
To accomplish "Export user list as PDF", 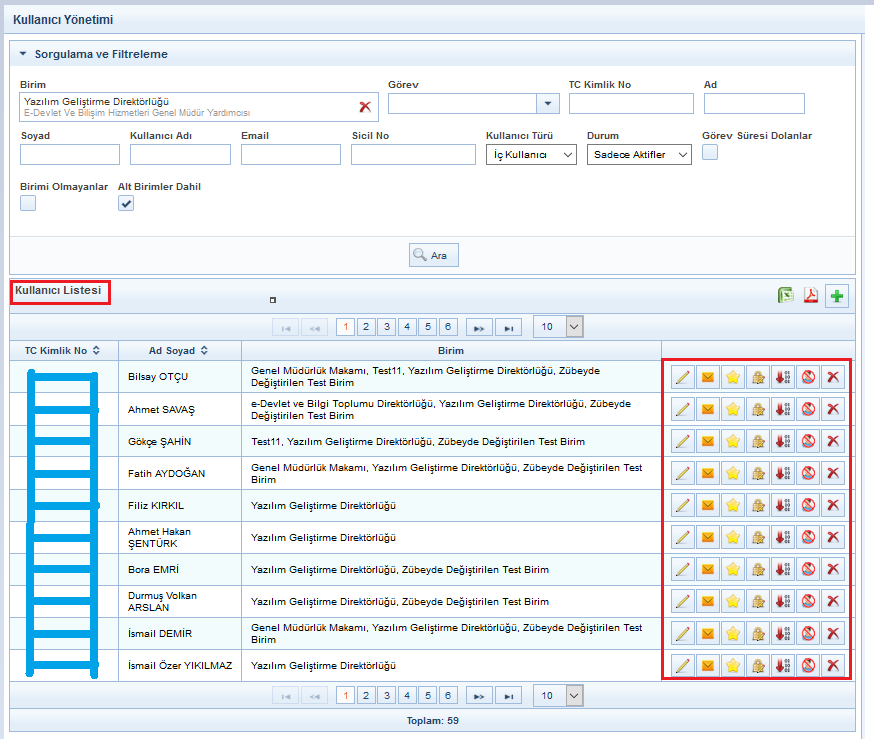I will [x=811, y=295].
